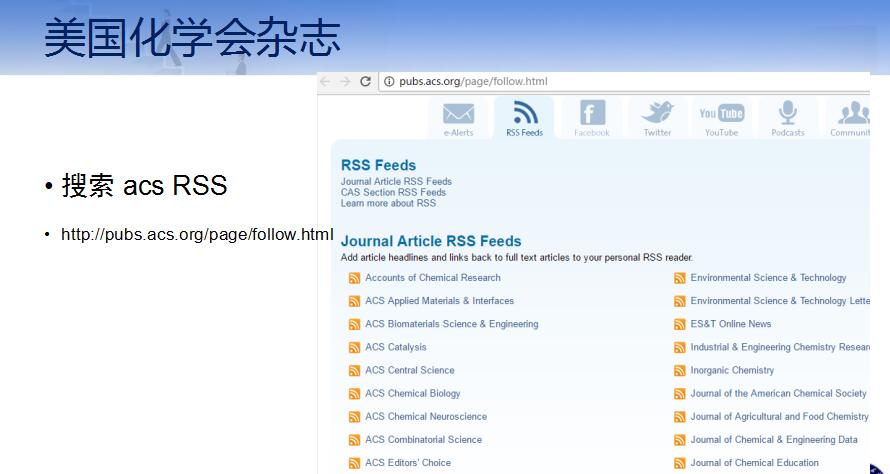Click RSS icon for ACS Chemical Neuroscience
The image size is (890, 474).
coord(354,417)
